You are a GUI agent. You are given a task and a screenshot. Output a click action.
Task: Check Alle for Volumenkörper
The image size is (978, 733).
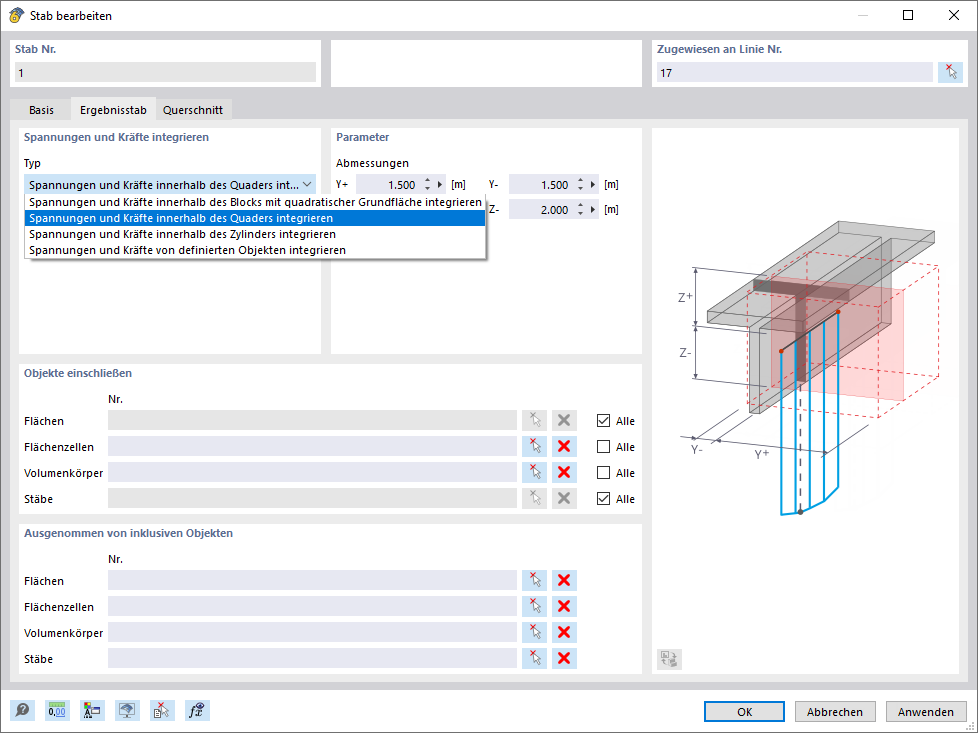[603, 473]
